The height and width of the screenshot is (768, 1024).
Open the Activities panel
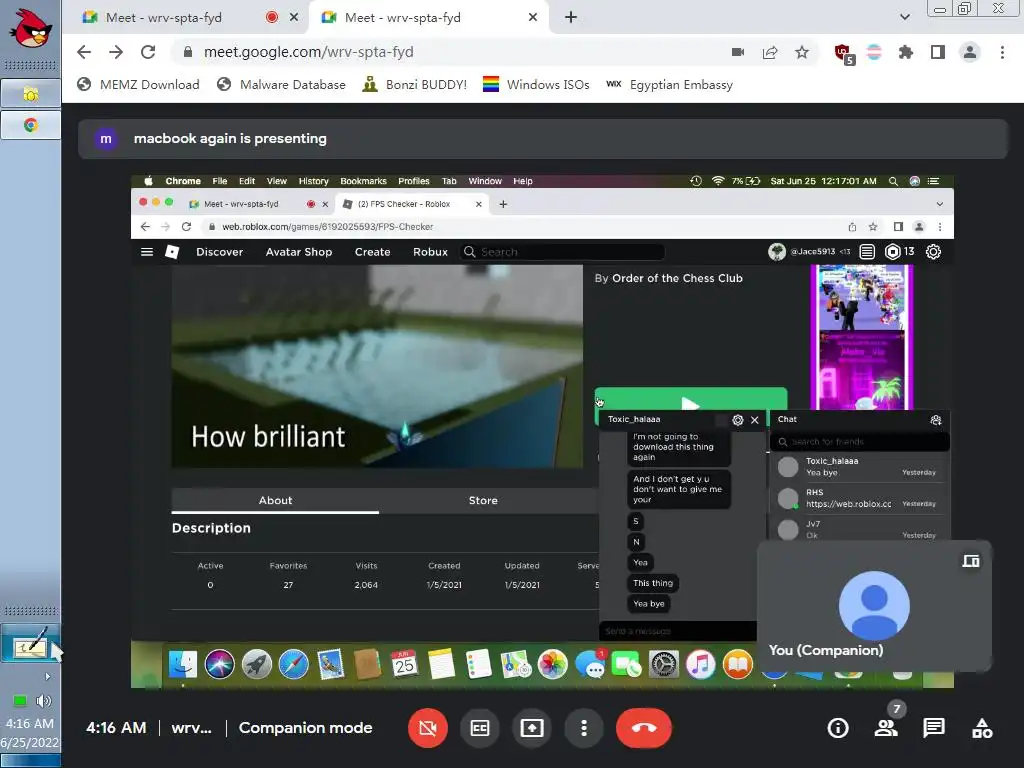pyautogui.click(x=982, y=728)
